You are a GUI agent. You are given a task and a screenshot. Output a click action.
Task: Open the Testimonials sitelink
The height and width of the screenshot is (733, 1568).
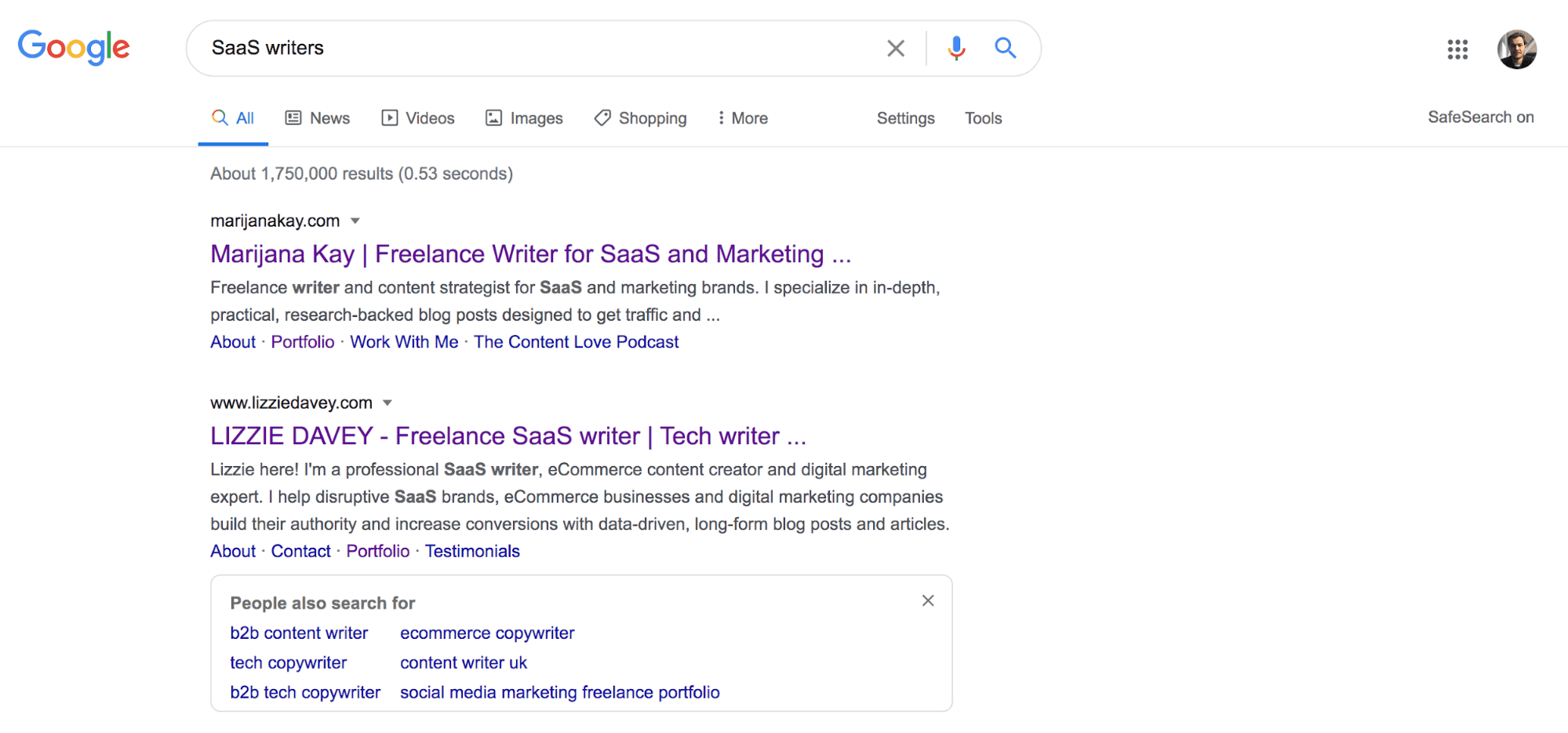point(472,552)
